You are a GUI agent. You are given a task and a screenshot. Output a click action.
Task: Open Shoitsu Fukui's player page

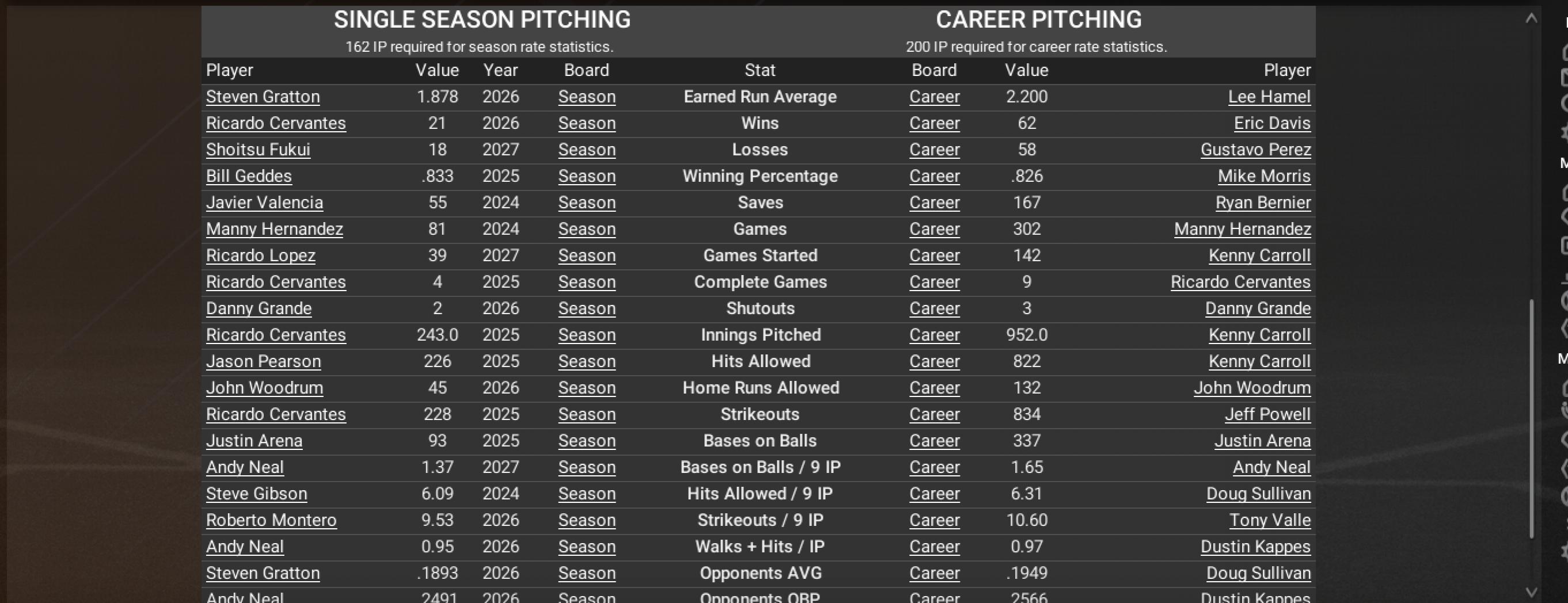[x=258, y=150]
